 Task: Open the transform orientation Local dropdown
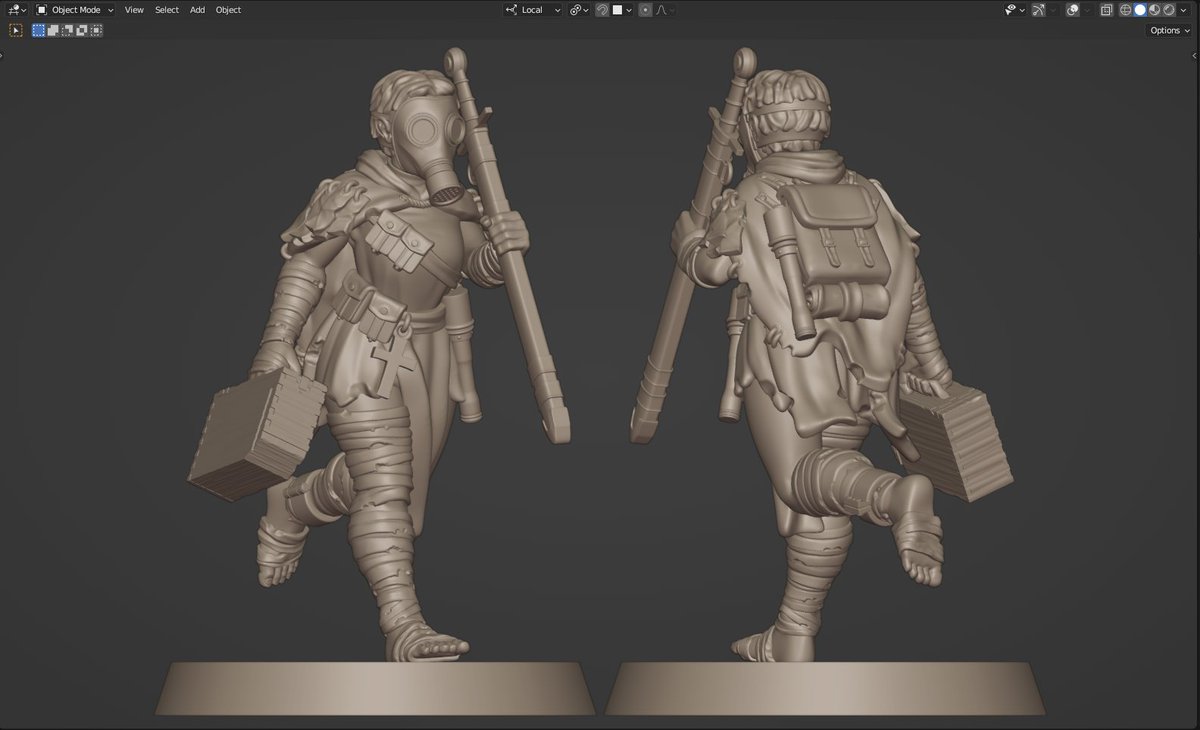click(x=532, y=9)
